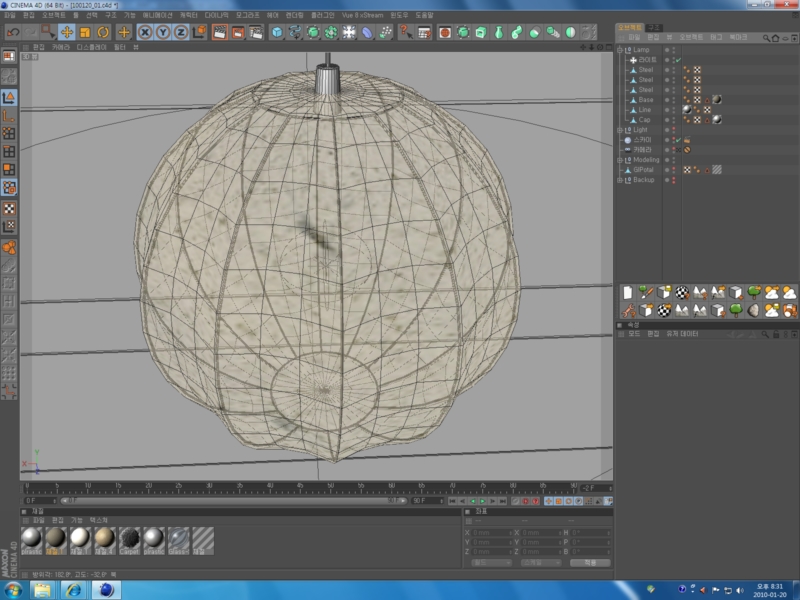The image size is (800, 600).
Task: Select the GIPotal object in the tree
Action: tap(643, 170)
